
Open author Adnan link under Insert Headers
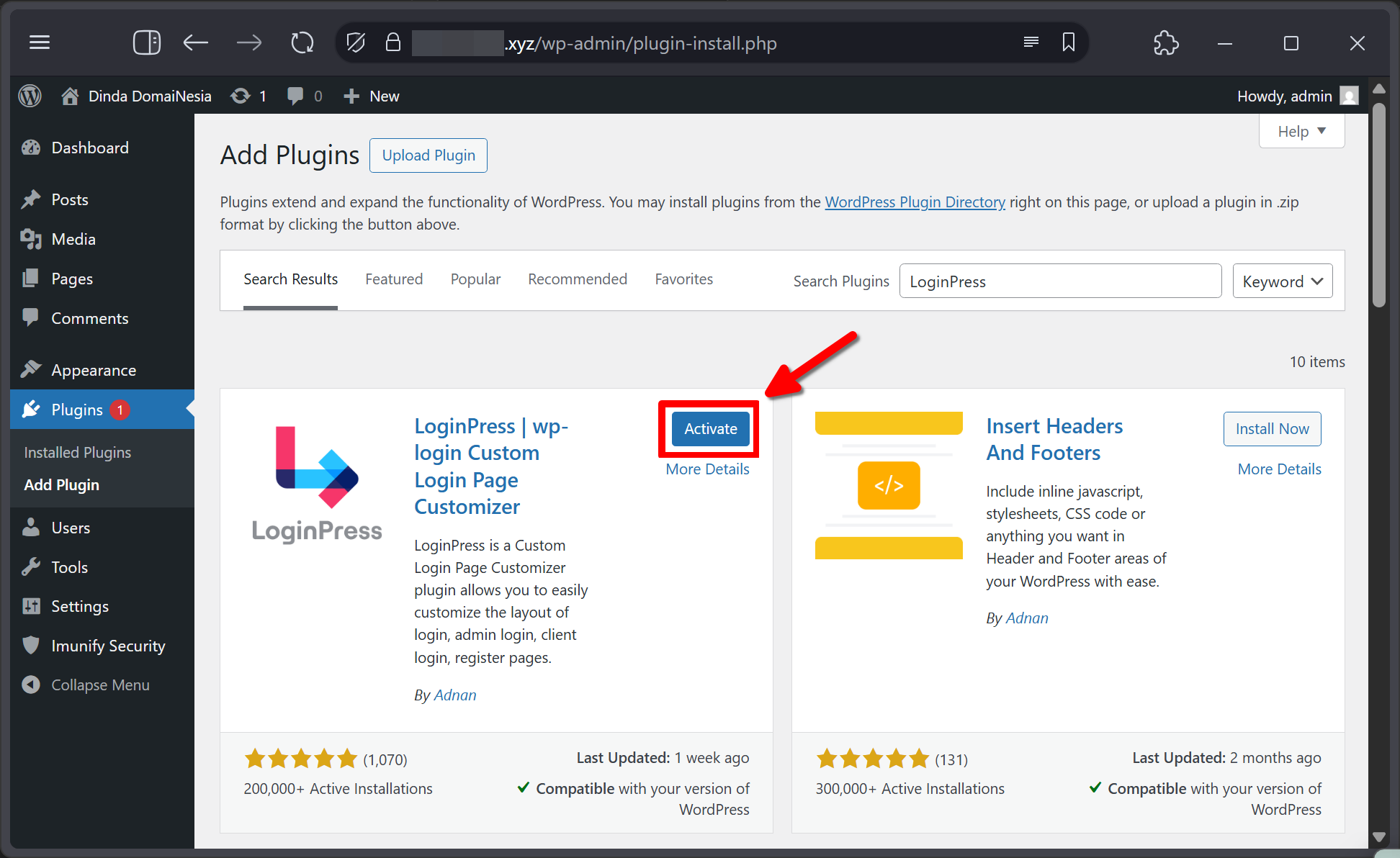(x=1027, y=618)
